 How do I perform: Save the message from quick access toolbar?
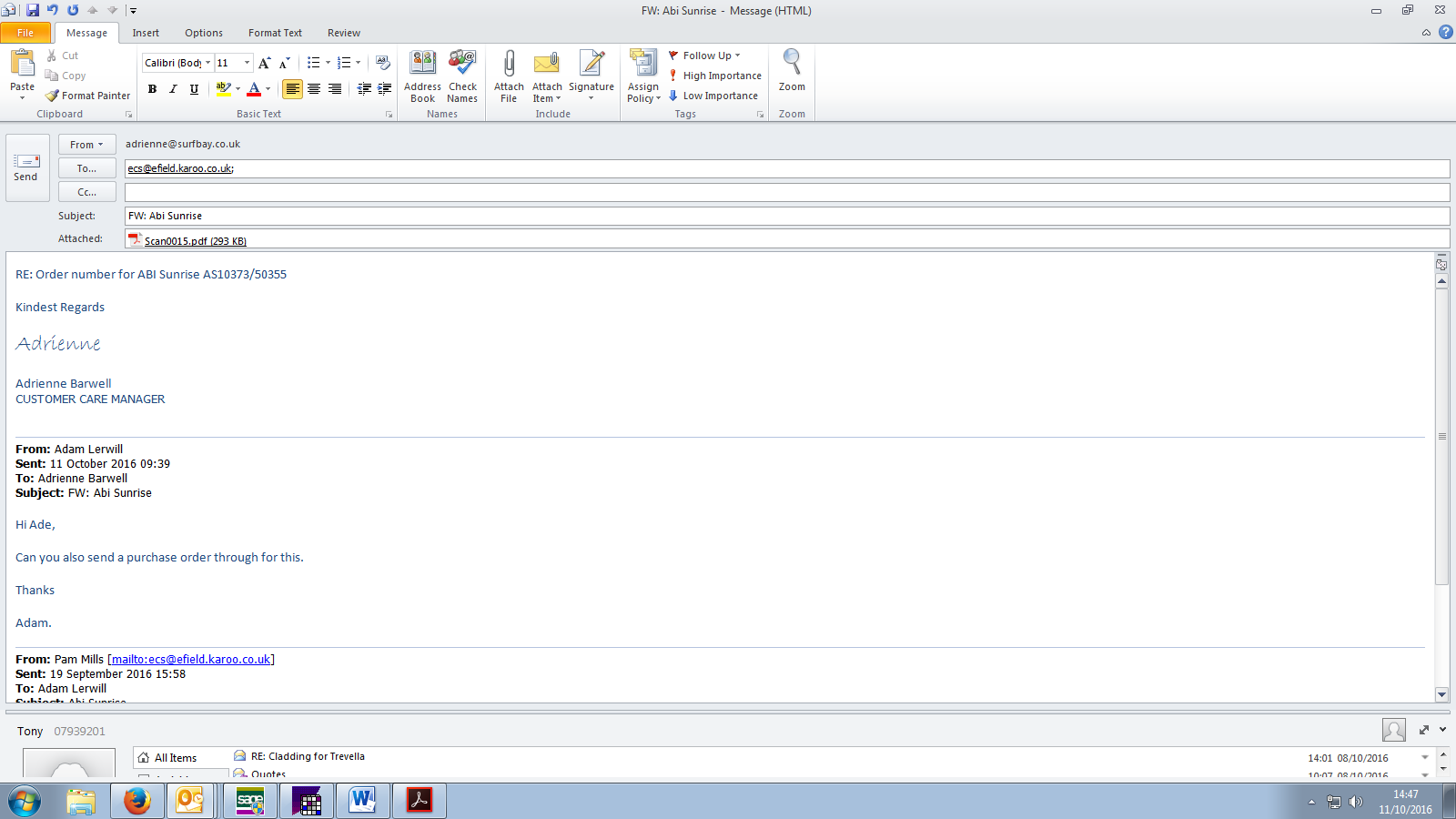click(33, 10)
